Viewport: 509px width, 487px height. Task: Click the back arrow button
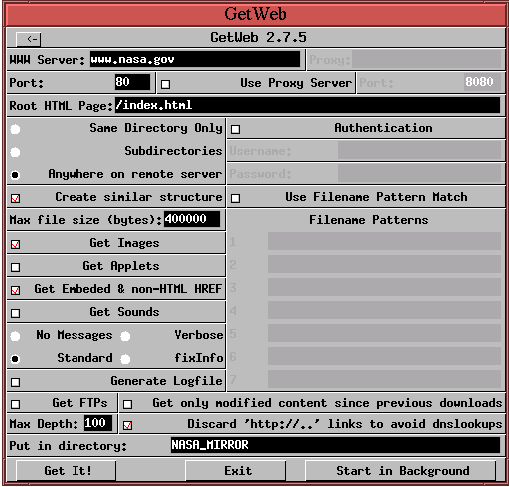[29, 39]
